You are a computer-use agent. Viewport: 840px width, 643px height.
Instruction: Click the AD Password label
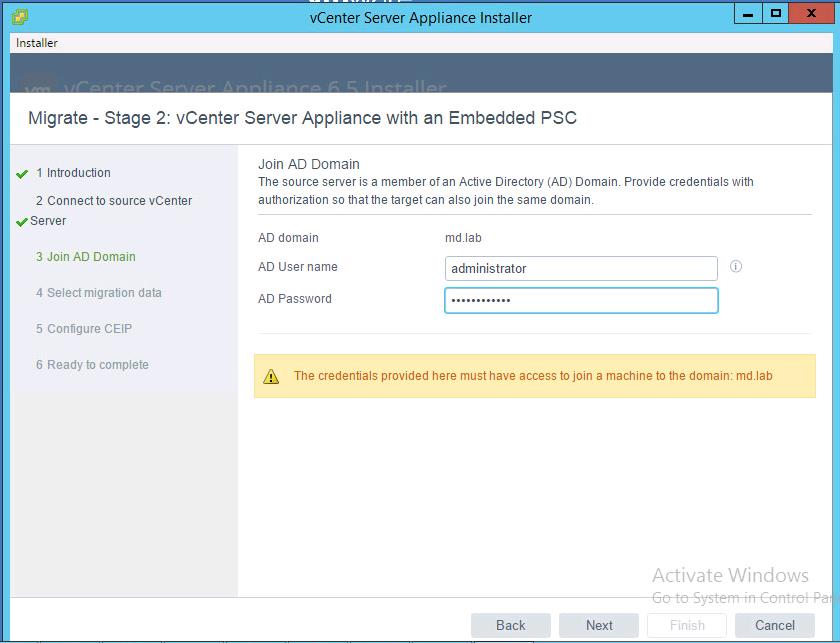tap(295, 298)
